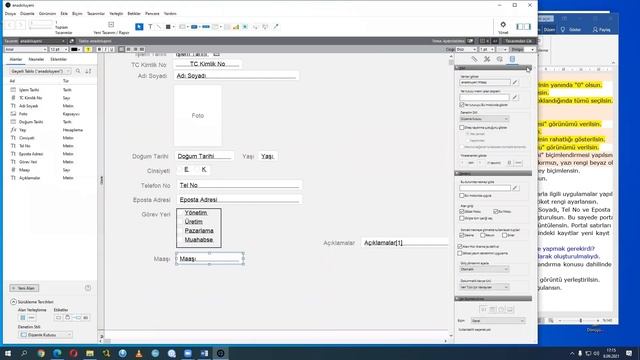Screen dimensions: 640x360
Task: Click the yellow text highlight icon
Action: (x=88, y=49)
